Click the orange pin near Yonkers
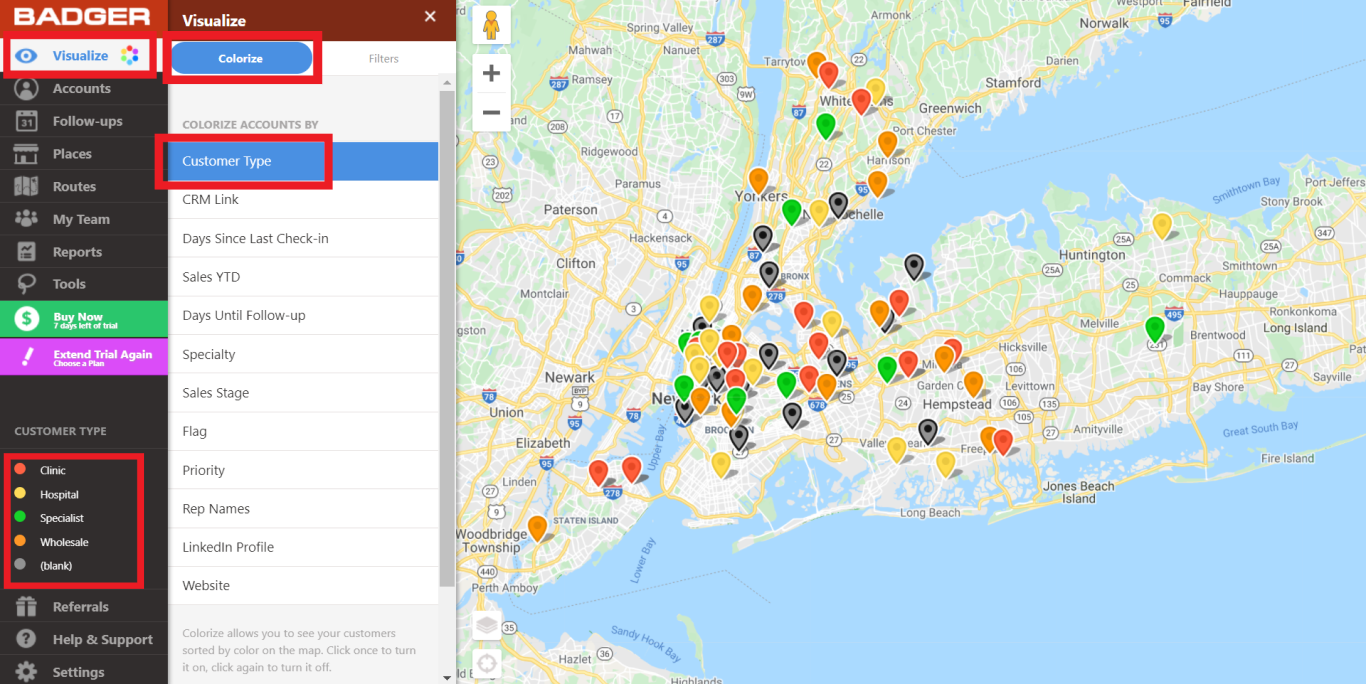Viewport: 1366px width, 684px height. (x=759, y=180)
